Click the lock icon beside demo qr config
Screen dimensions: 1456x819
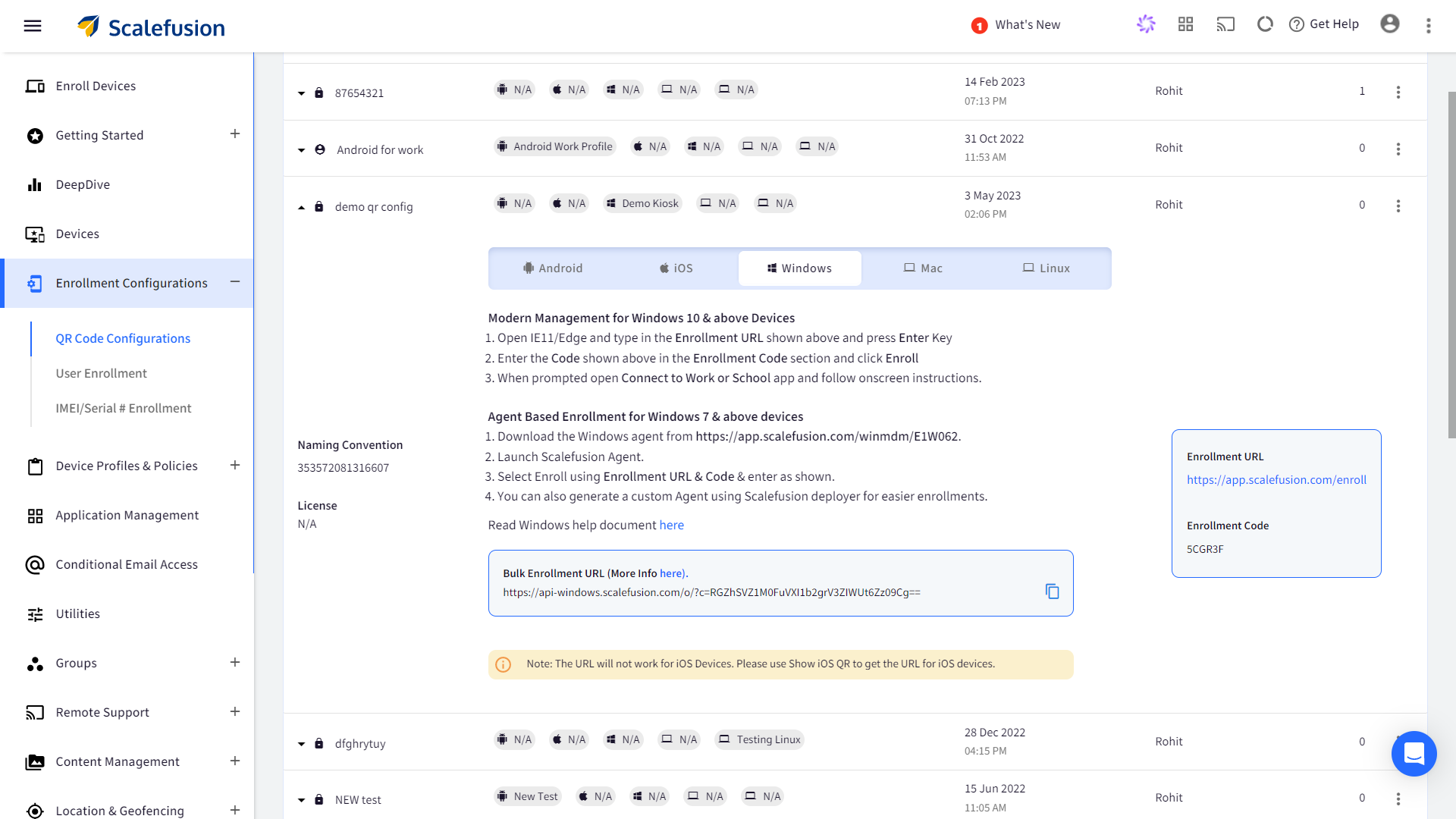(x=319, y=206)
